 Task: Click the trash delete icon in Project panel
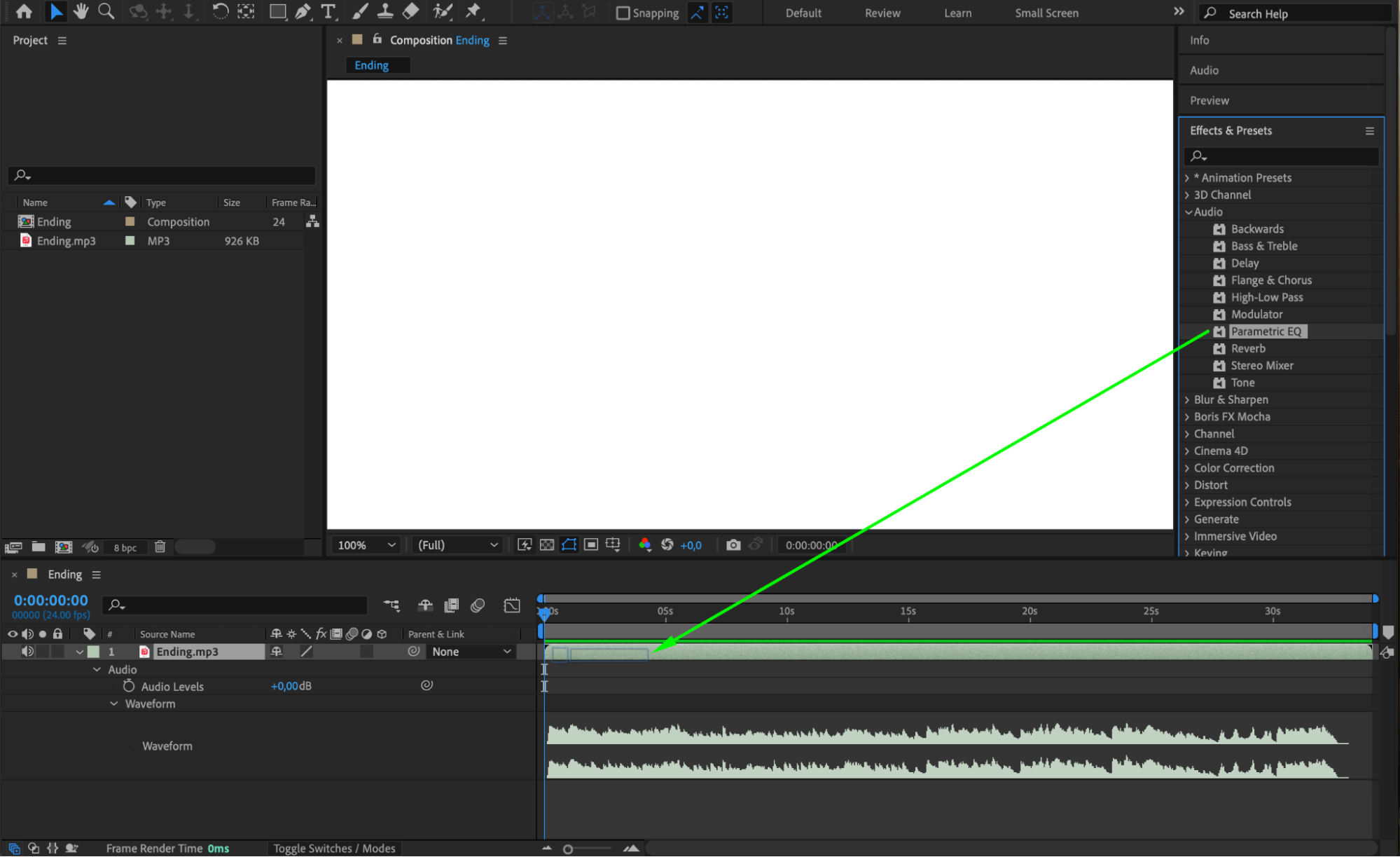(160, 547)
